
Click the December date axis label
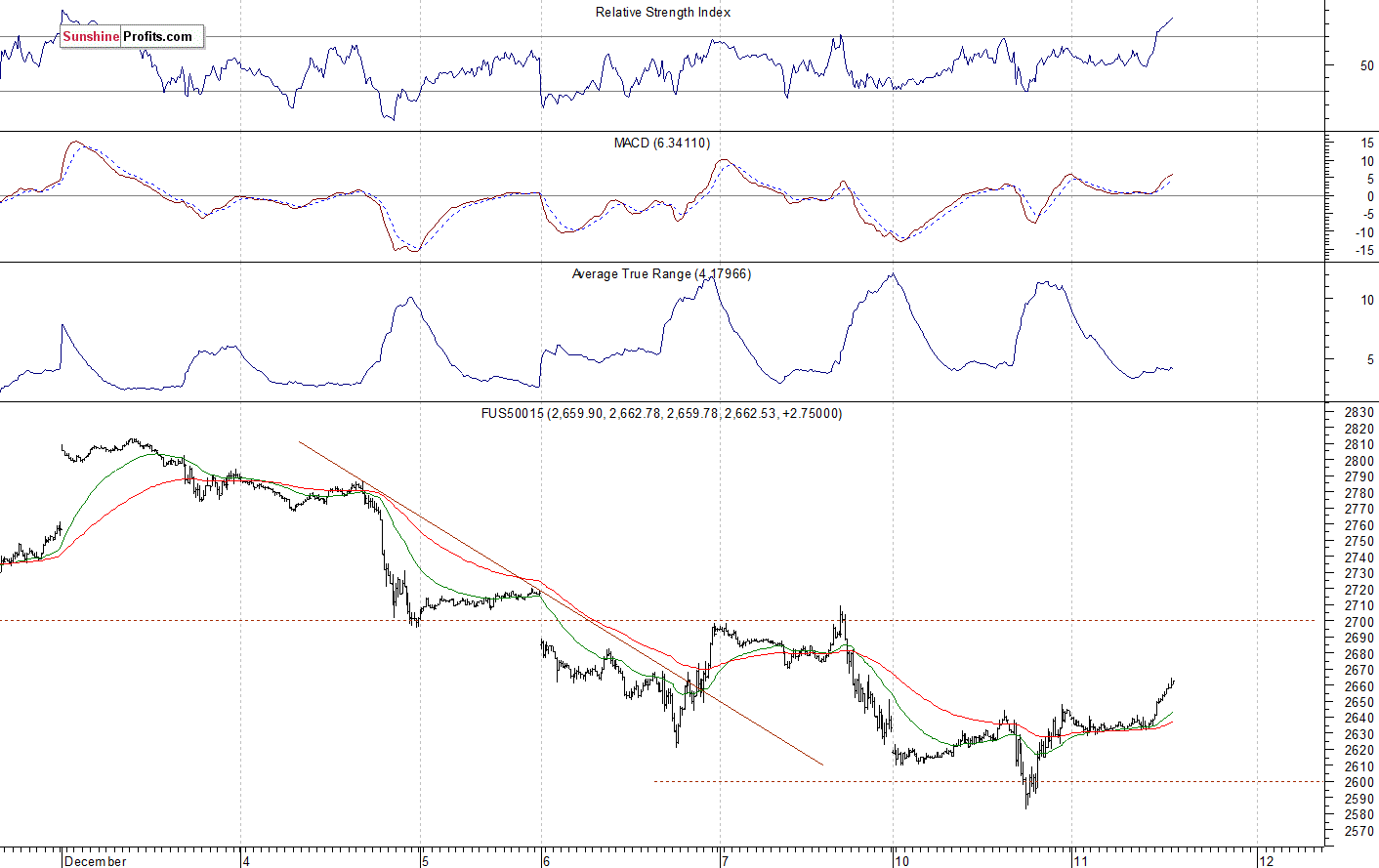pos(96,861)
